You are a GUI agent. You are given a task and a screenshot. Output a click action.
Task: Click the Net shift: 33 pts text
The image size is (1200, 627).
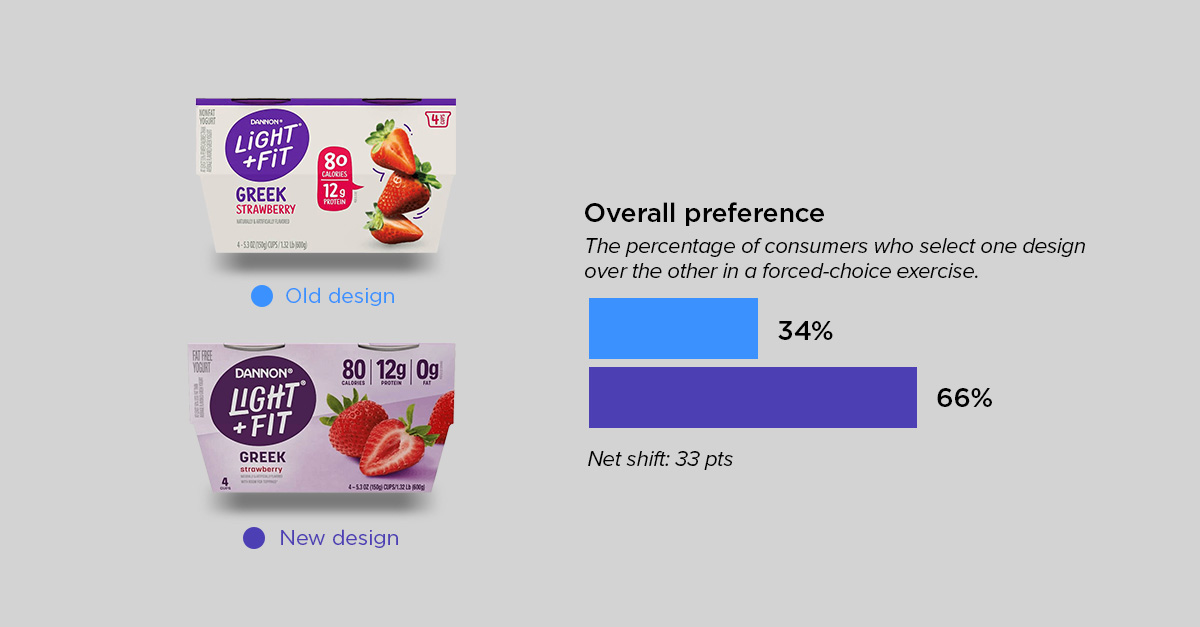point(660,460)
